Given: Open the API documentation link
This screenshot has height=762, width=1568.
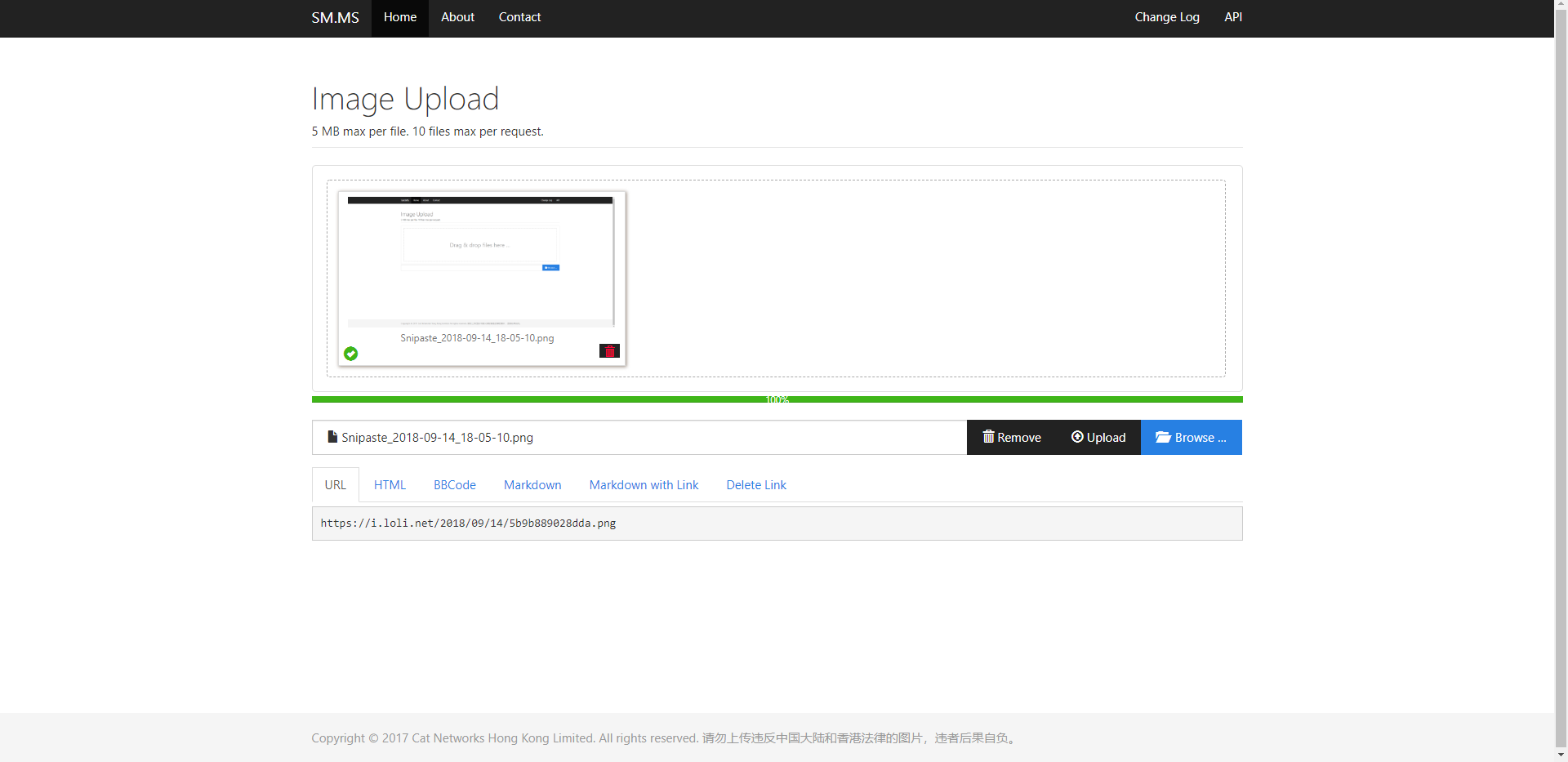Looking at the screenshot, I should 1233,18.
